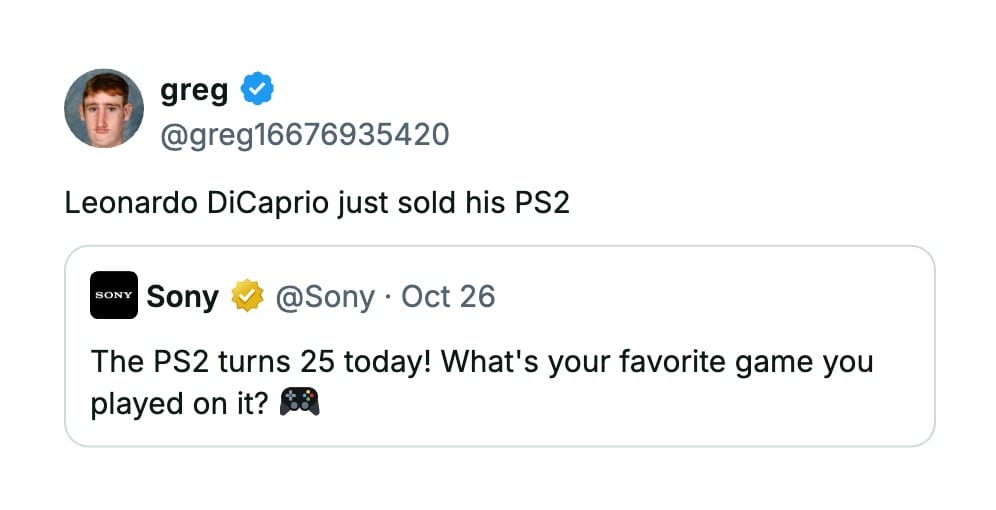The width and height of the screenshot is (996, 510).
Task: Open the Sony display name in quoted tweet
Action: click(x=182, y=296)
